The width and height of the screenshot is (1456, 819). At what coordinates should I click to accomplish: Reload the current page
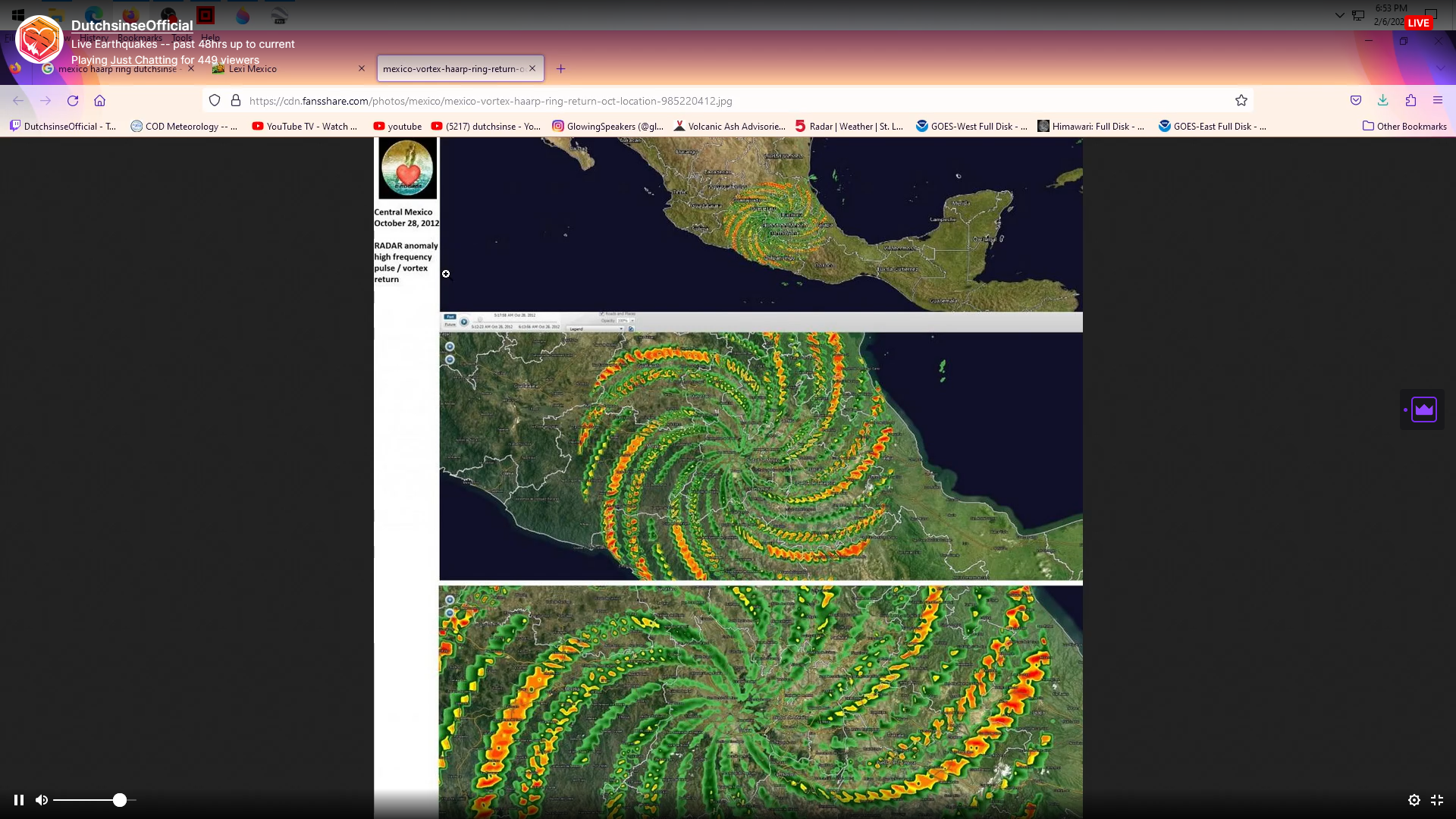(x=73, y=101)
